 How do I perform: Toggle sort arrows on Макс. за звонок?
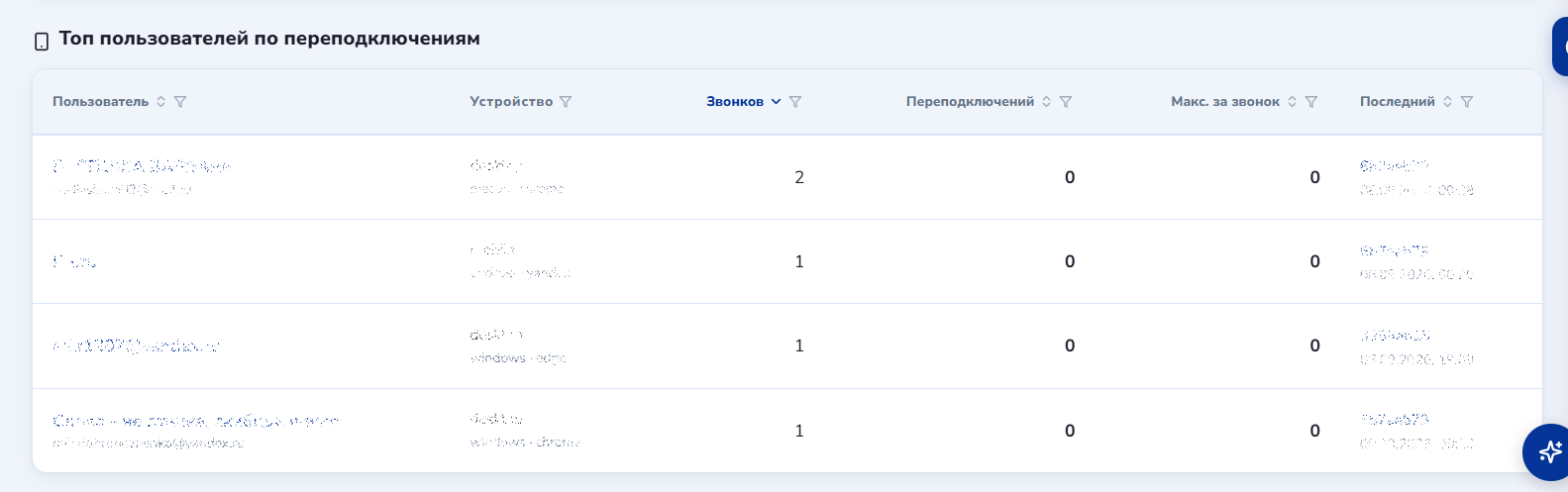1292,102
